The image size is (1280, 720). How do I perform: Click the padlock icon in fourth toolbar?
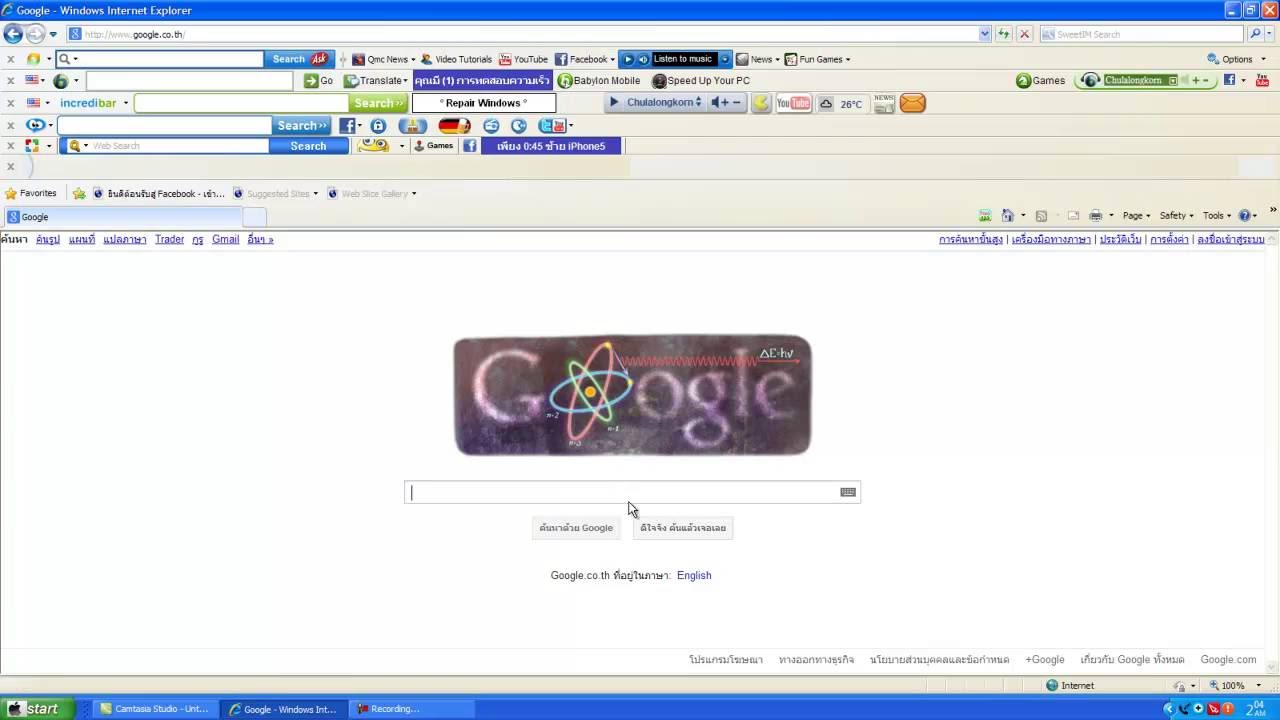(x=378, y=125)
